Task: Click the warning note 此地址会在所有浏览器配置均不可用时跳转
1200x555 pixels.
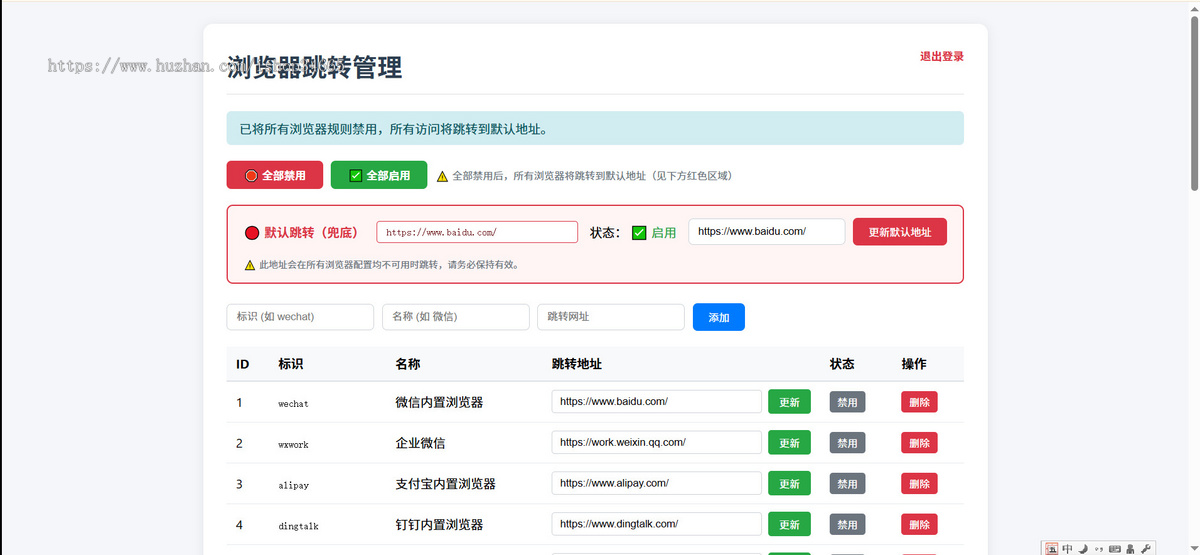Action: [382, 265]
